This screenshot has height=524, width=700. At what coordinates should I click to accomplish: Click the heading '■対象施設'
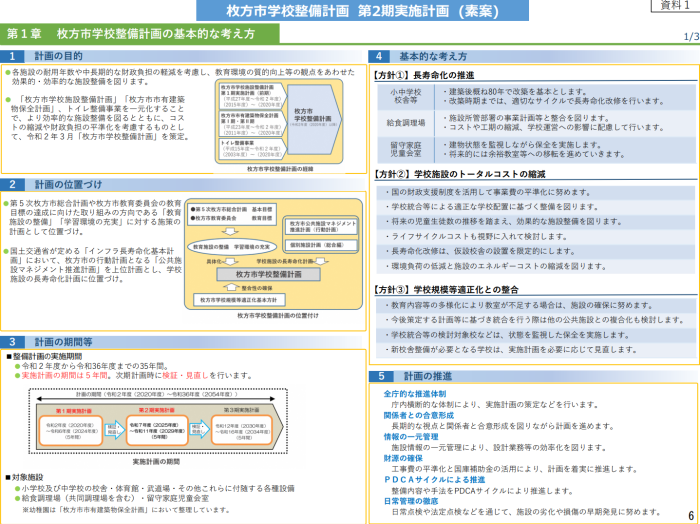[25, 477]
